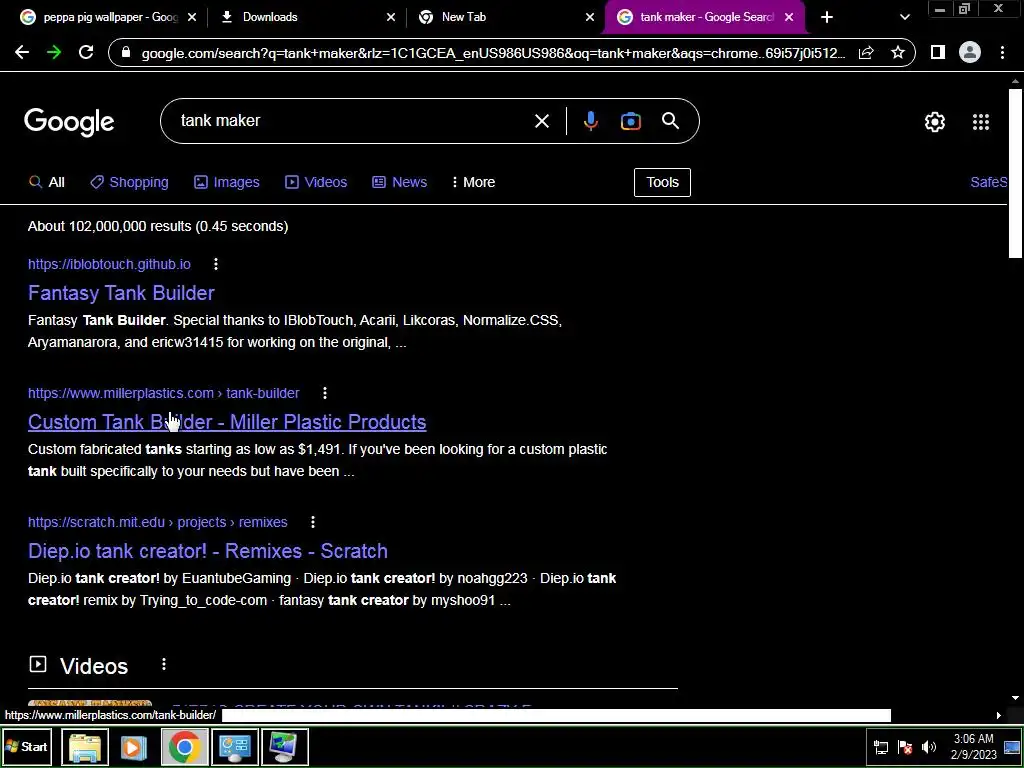Open options for the iblobtouch.github.io result
The height and width of the screenshot is (768, 1024).
click(x=216, y=264)
